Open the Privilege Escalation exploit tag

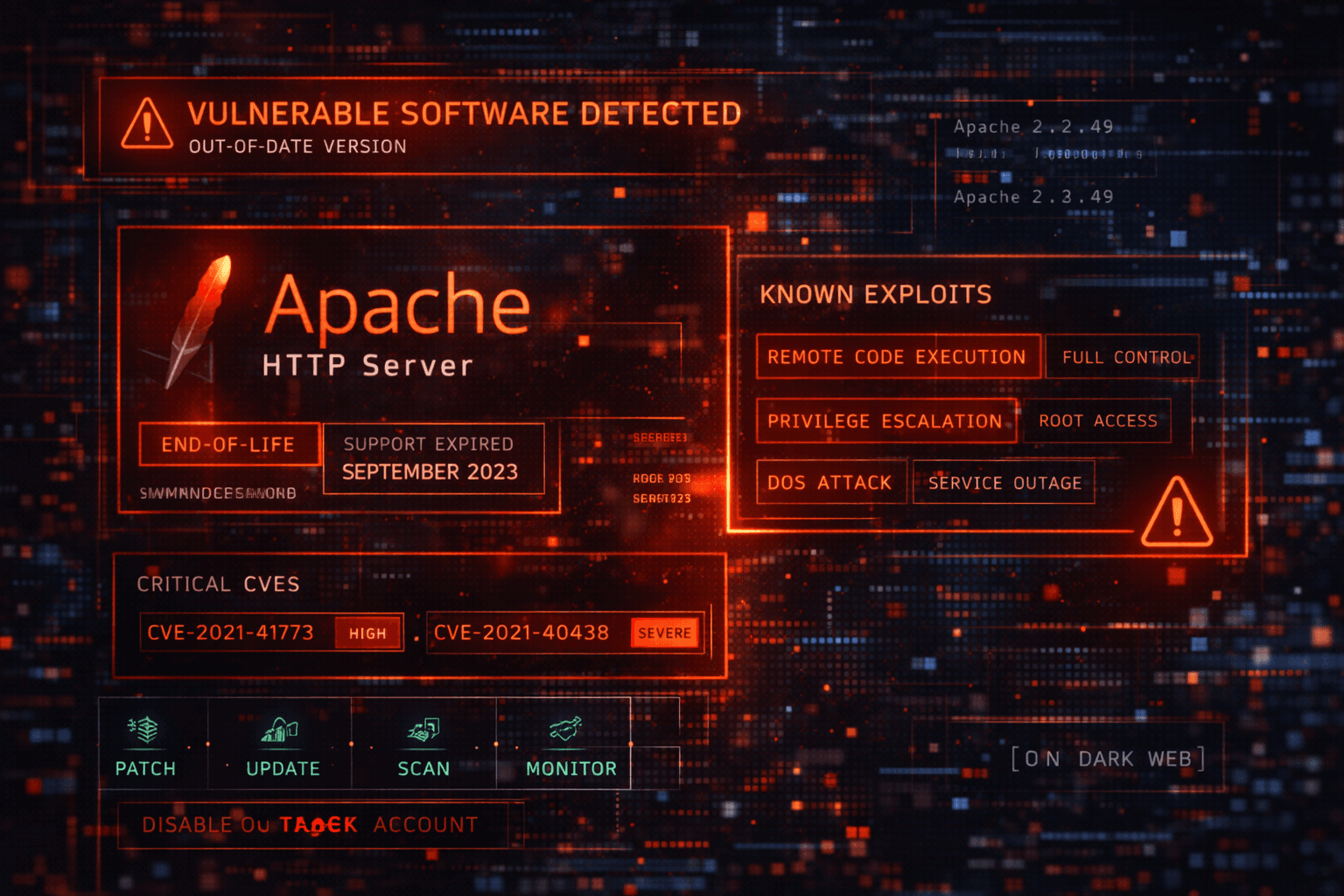pyautogui.click(x=886, y=421)
